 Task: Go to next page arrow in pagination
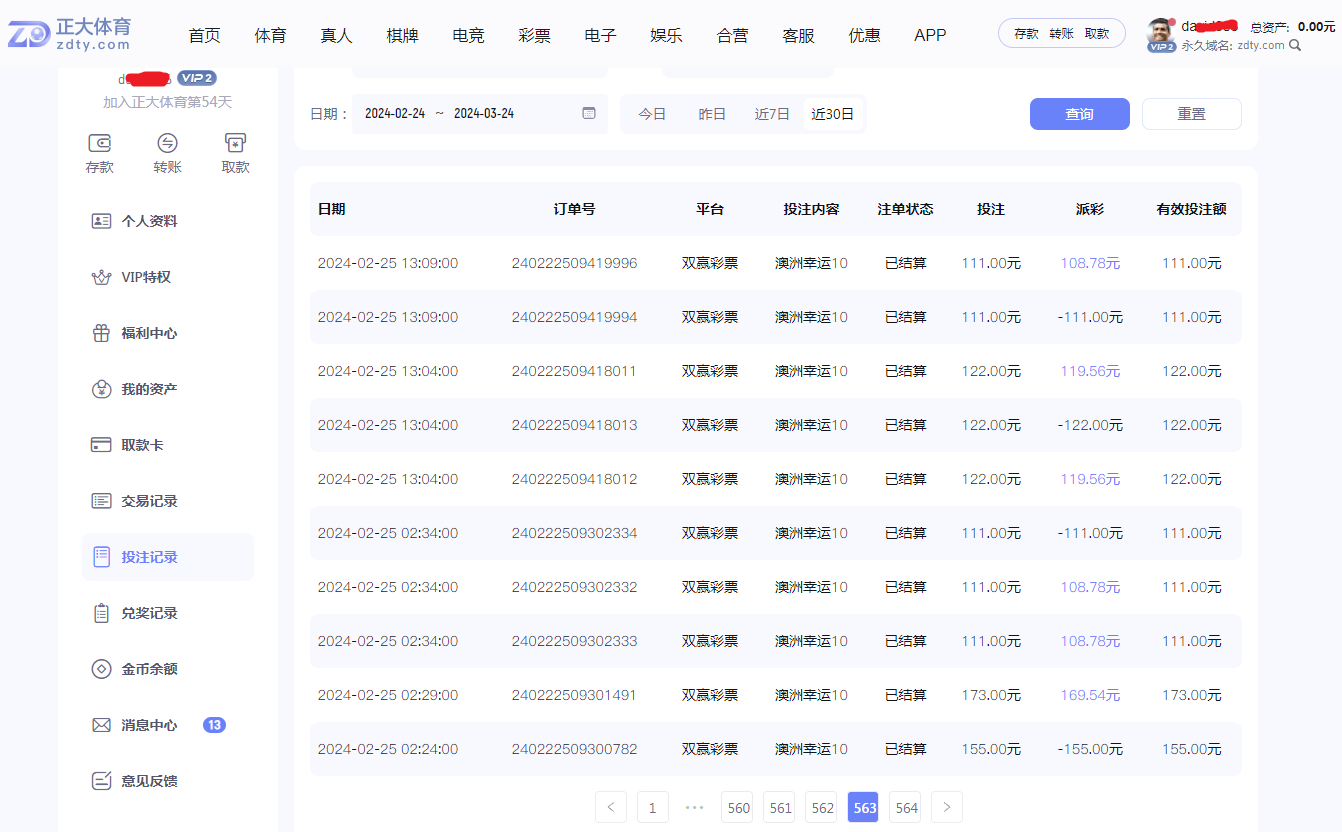947,807
